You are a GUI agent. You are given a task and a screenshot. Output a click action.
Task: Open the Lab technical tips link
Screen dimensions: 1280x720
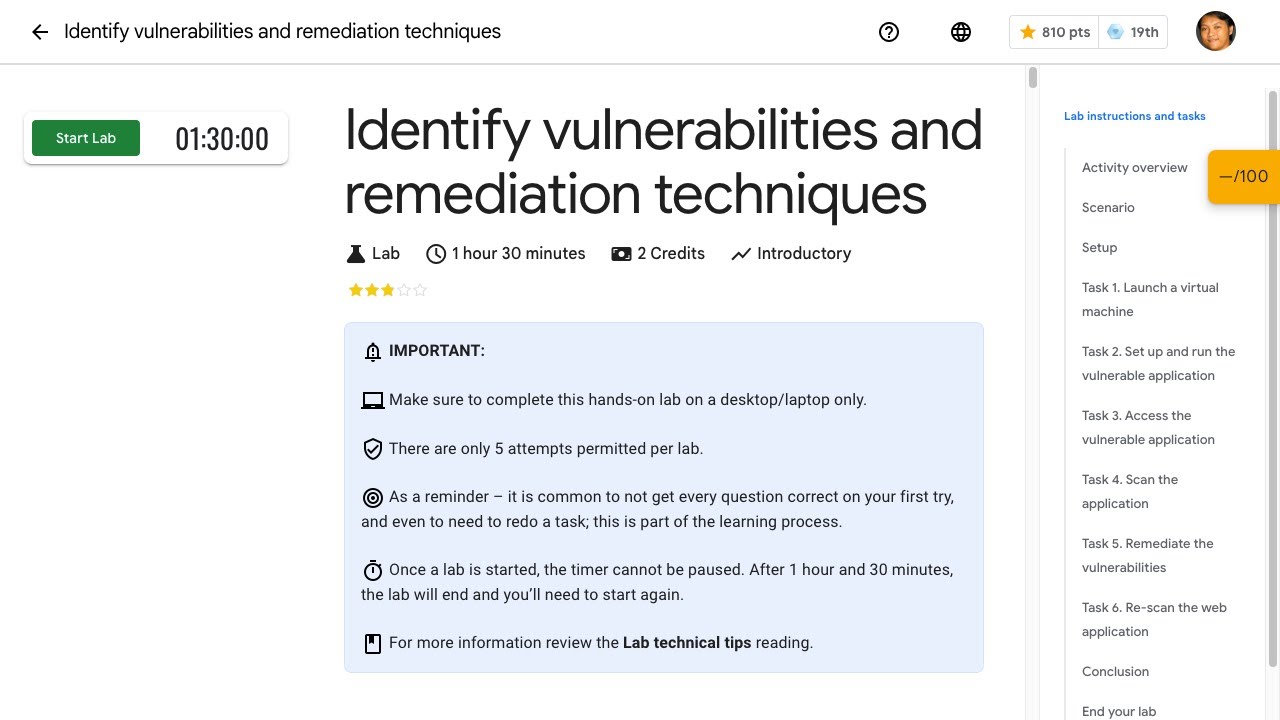(687, 643)
